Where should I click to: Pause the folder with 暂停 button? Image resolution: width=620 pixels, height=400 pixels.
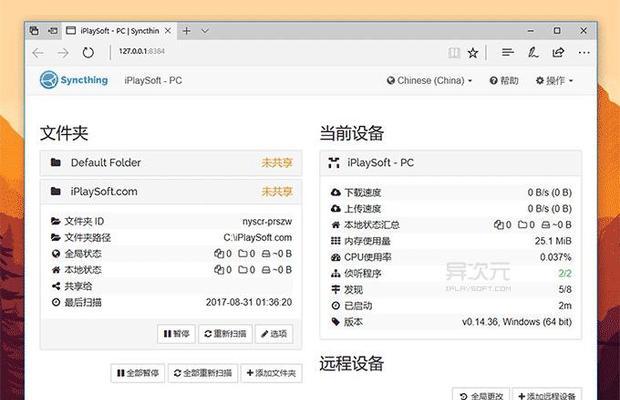pyautogui.click(x=176, y=334)
